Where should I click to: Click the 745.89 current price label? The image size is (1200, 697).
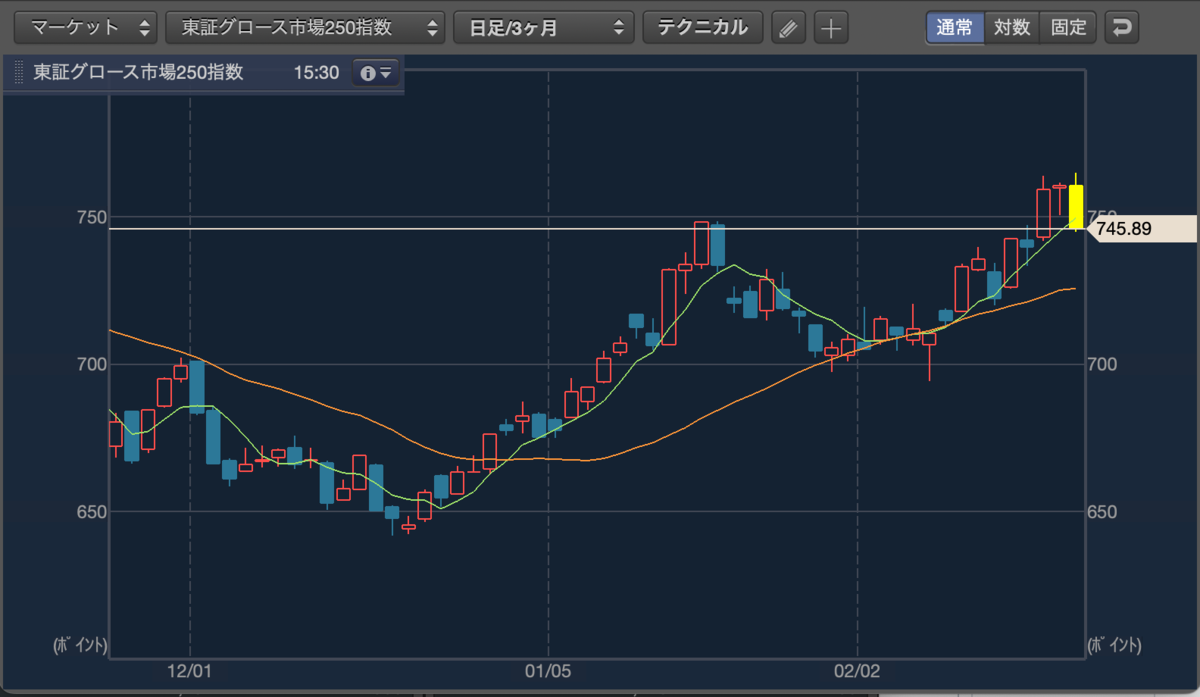pyautogui.click(x=1140, y=229)
